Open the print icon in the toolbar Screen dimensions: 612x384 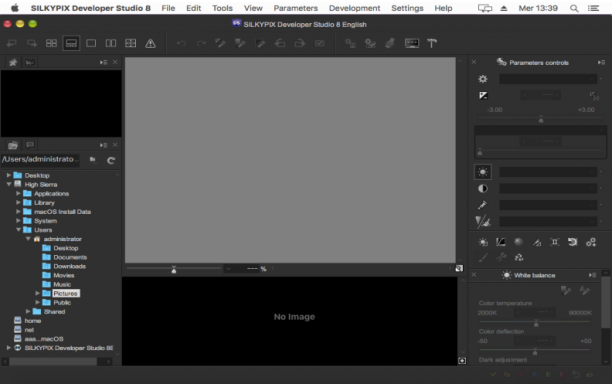tap(390, 43)
